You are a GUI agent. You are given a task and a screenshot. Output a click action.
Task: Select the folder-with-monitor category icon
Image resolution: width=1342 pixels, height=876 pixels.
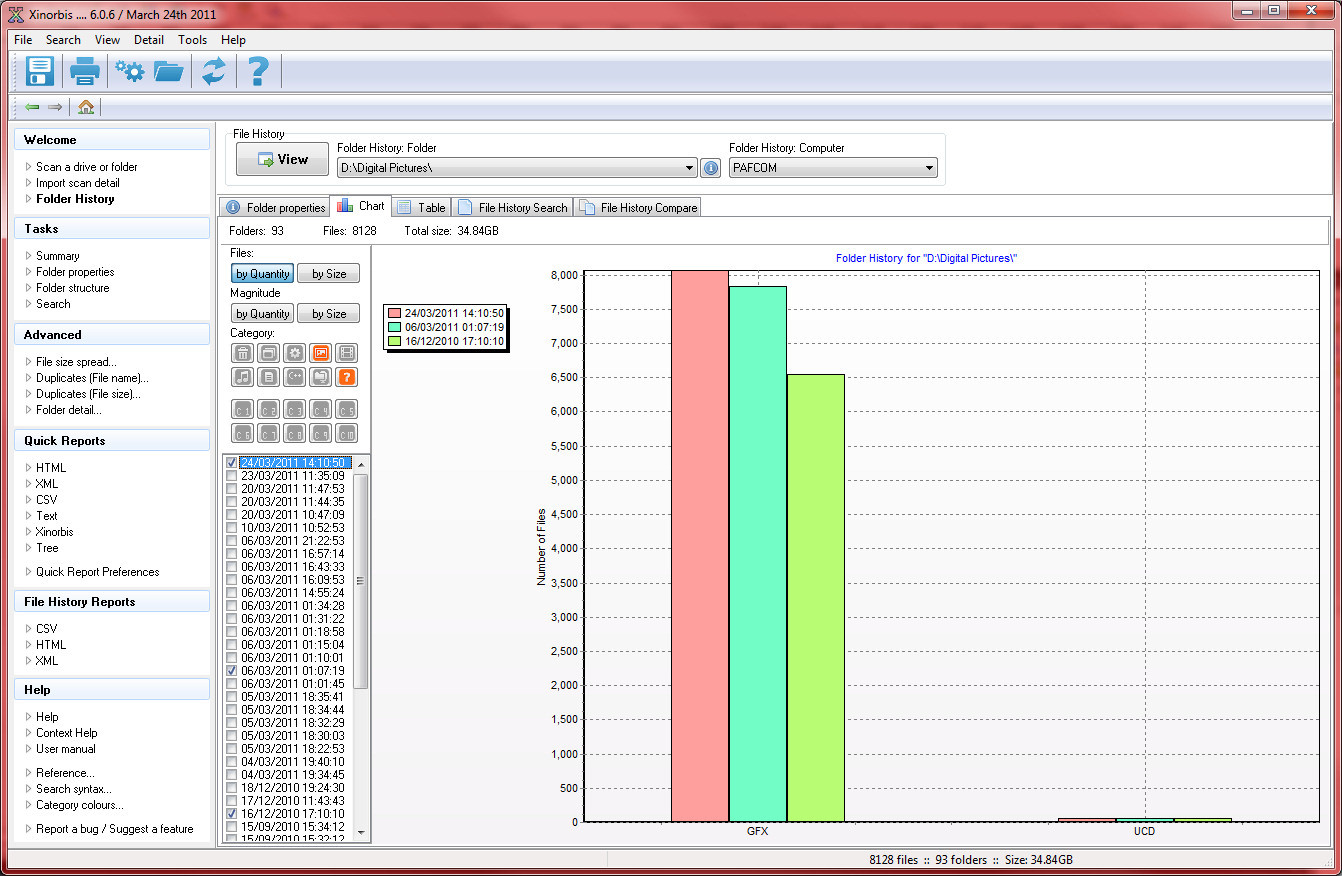[320, 377]
